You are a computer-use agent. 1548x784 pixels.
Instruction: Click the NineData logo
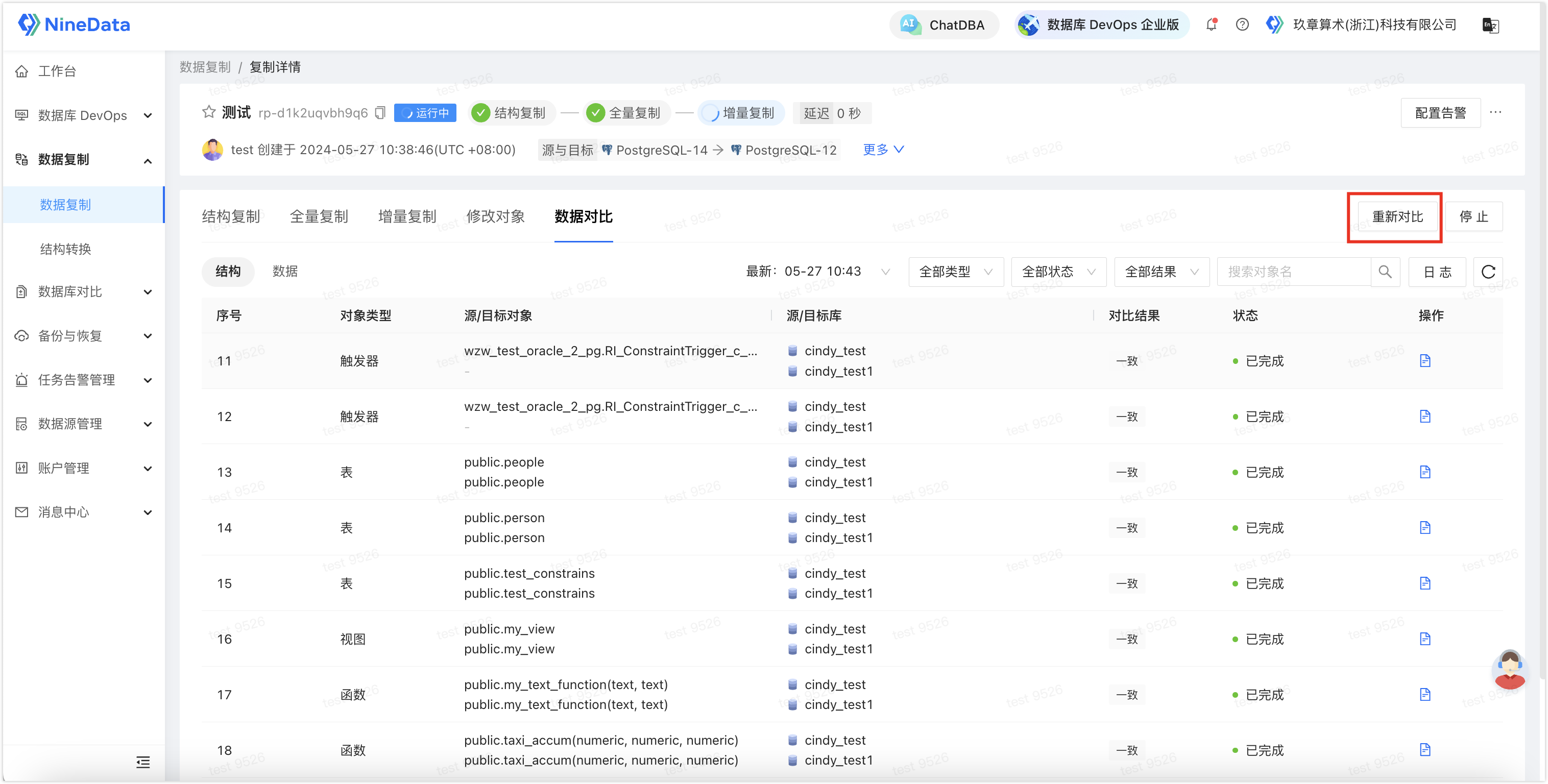click(74, 24)
